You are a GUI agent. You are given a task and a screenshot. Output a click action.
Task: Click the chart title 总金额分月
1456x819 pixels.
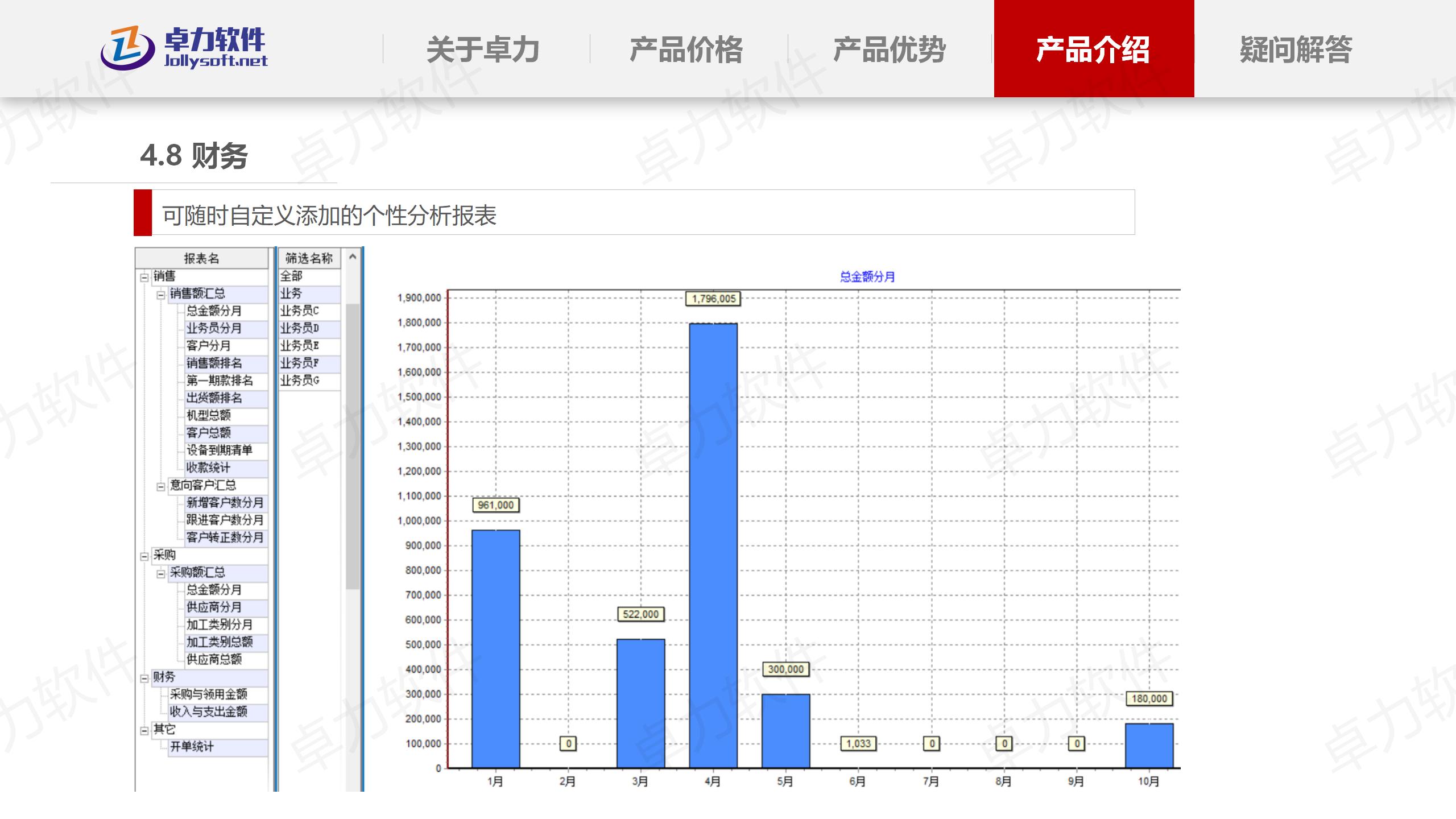[867, 277]
